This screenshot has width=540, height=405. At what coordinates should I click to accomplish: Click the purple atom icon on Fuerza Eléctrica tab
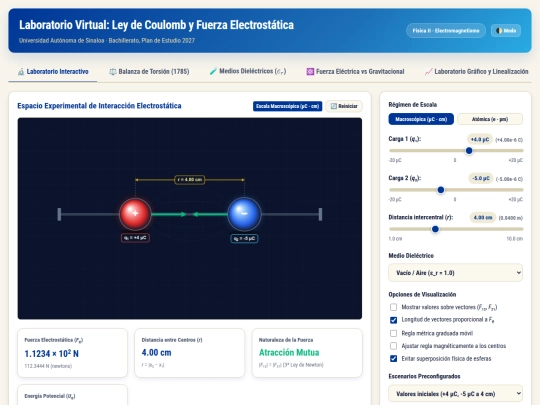(310, 72)
